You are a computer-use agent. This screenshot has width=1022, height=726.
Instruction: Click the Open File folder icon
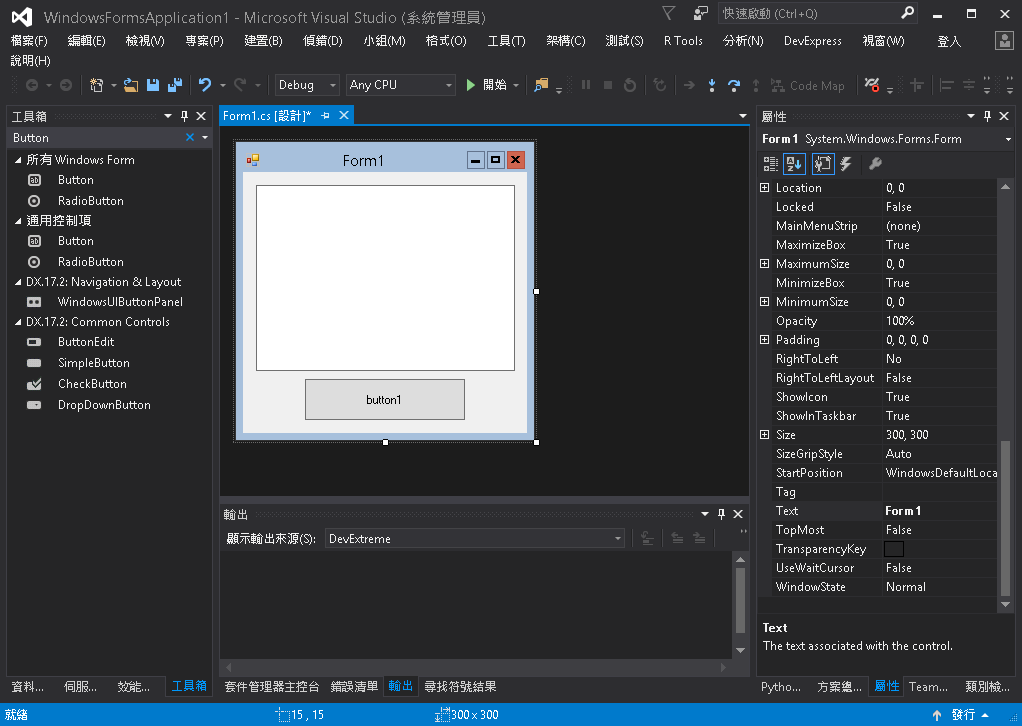coord(131,85)
